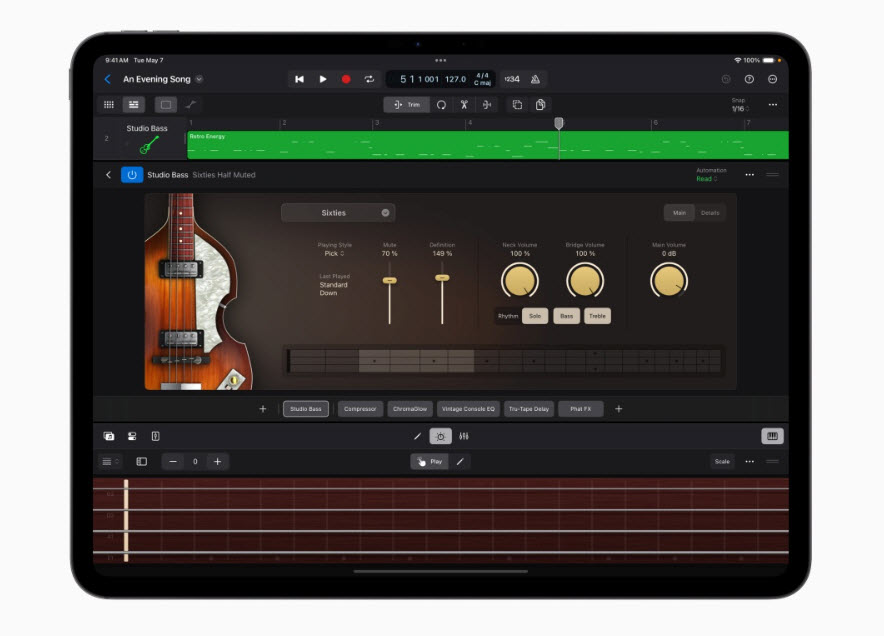The width and height of the screenshot is (884, 636).
Task: Open the Mixer faders view
Action: (464, 436)
